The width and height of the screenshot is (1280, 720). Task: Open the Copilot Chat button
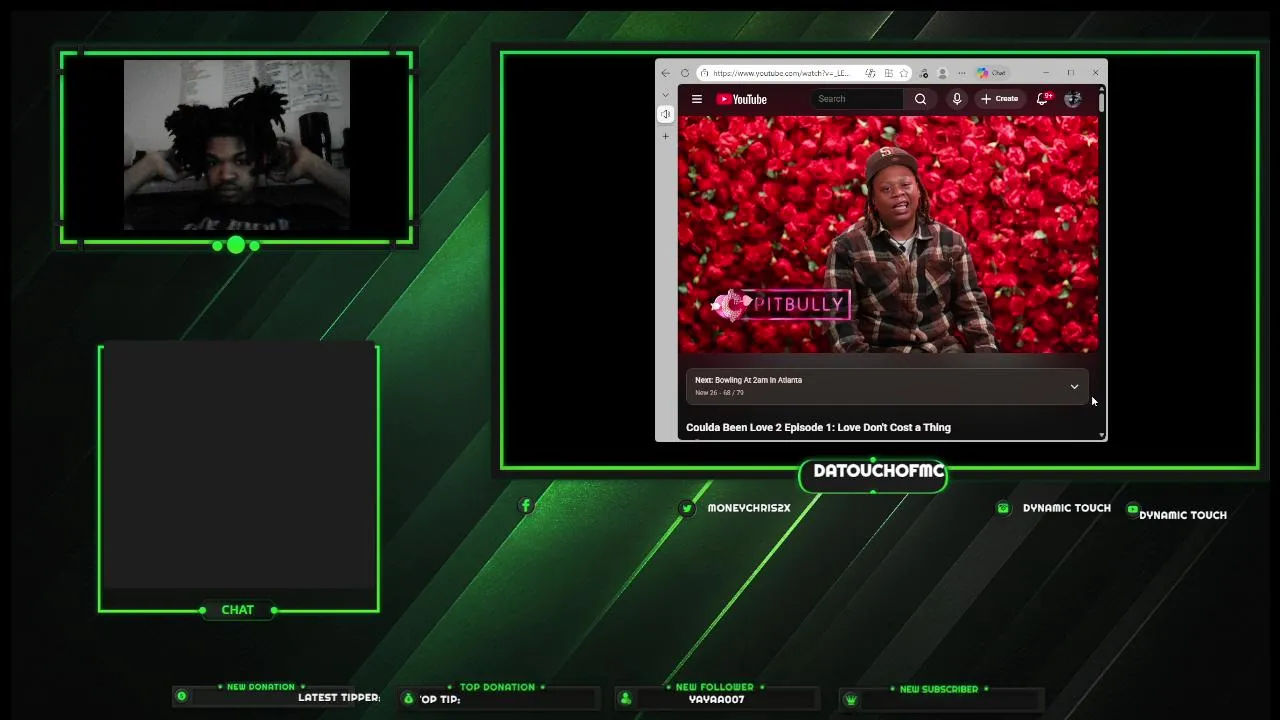[991, 73]
